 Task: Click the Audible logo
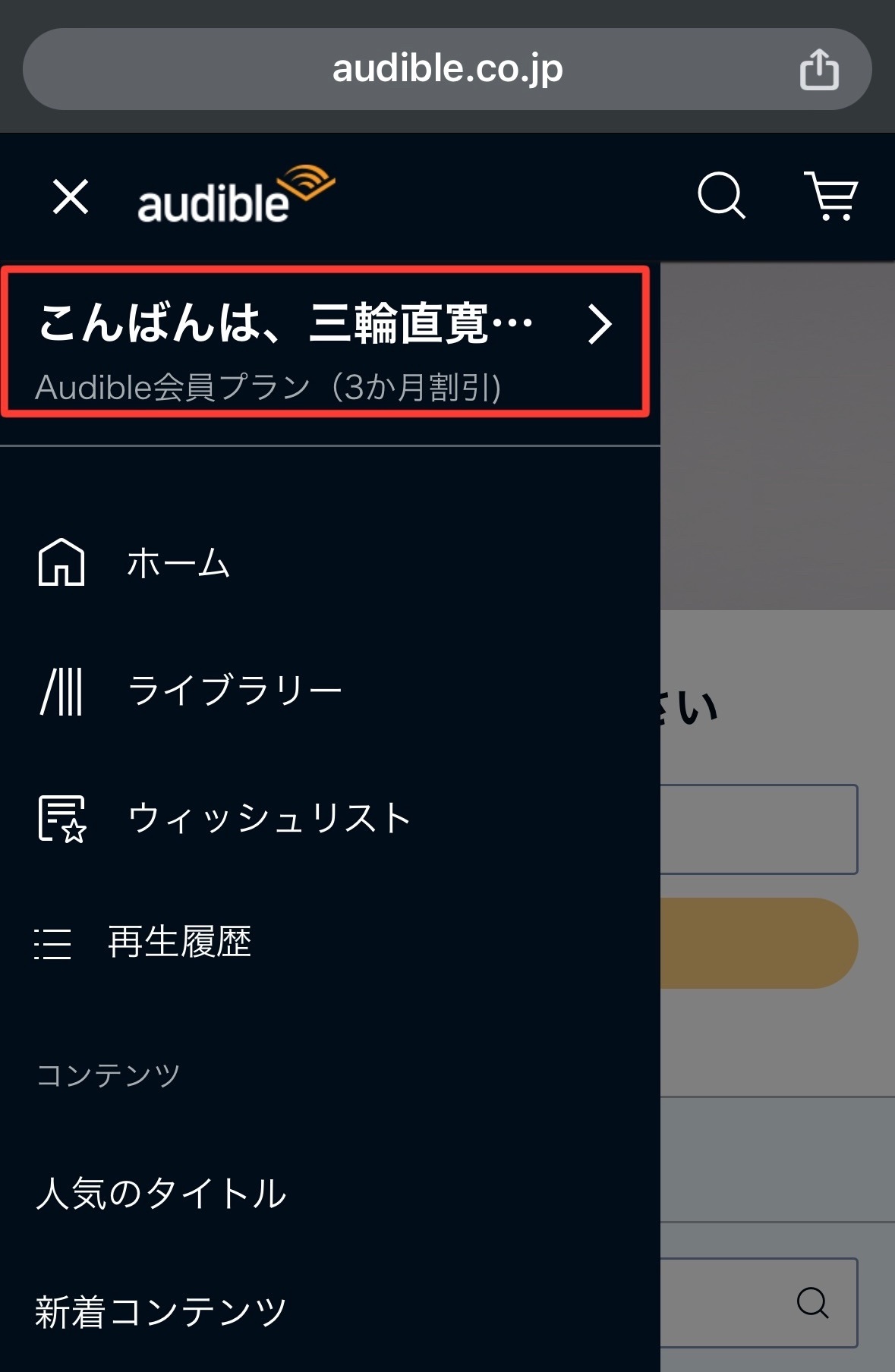coord(236,194)
